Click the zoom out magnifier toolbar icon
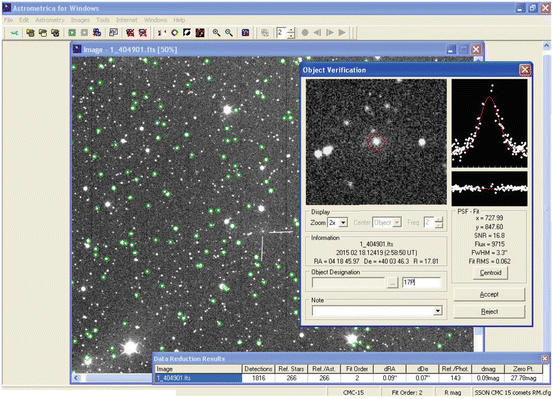The image size is (553, 399). tap(229, 33)
